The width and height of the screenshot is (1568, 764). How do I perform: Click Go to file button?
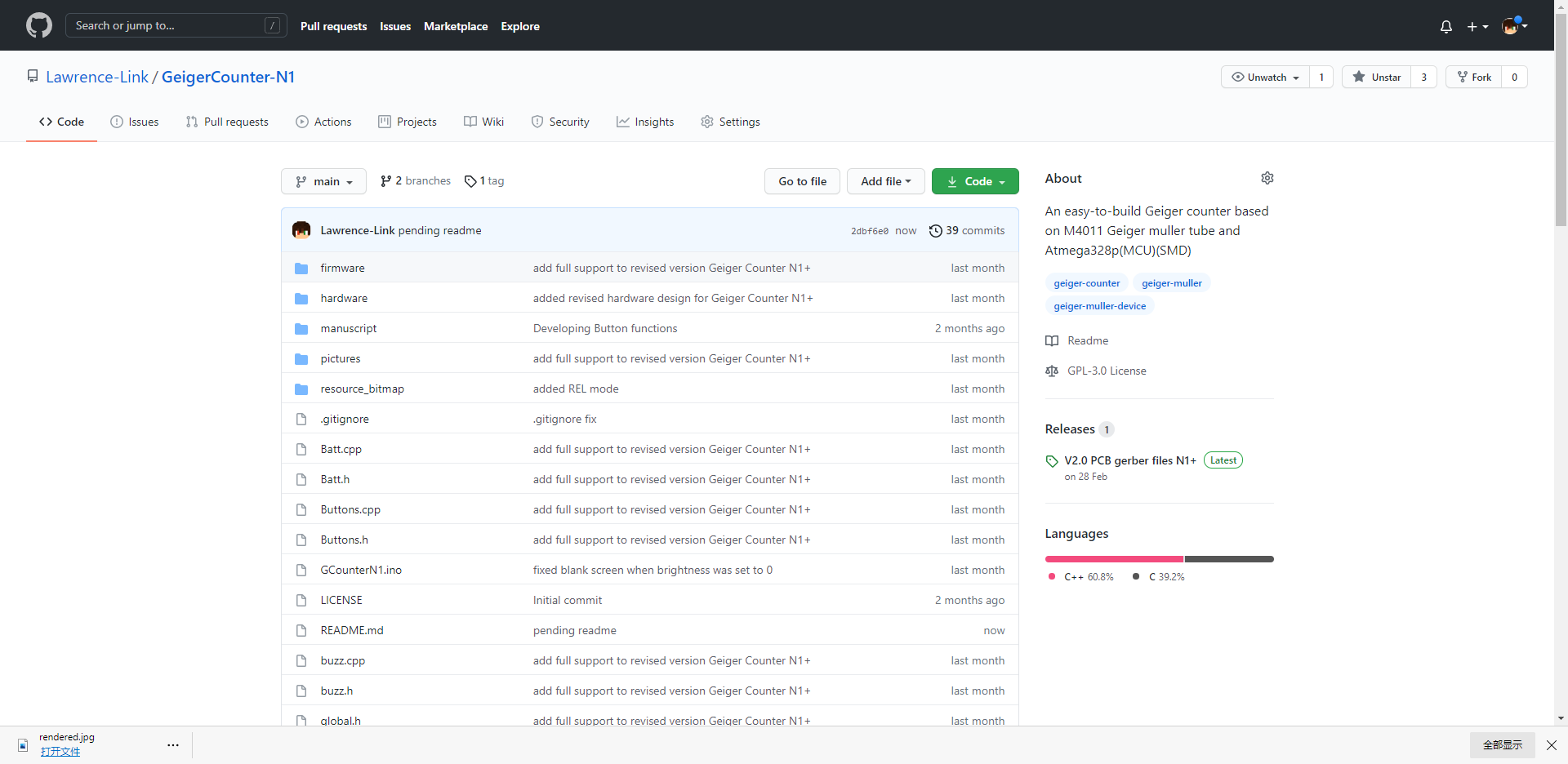coord(802,181)
